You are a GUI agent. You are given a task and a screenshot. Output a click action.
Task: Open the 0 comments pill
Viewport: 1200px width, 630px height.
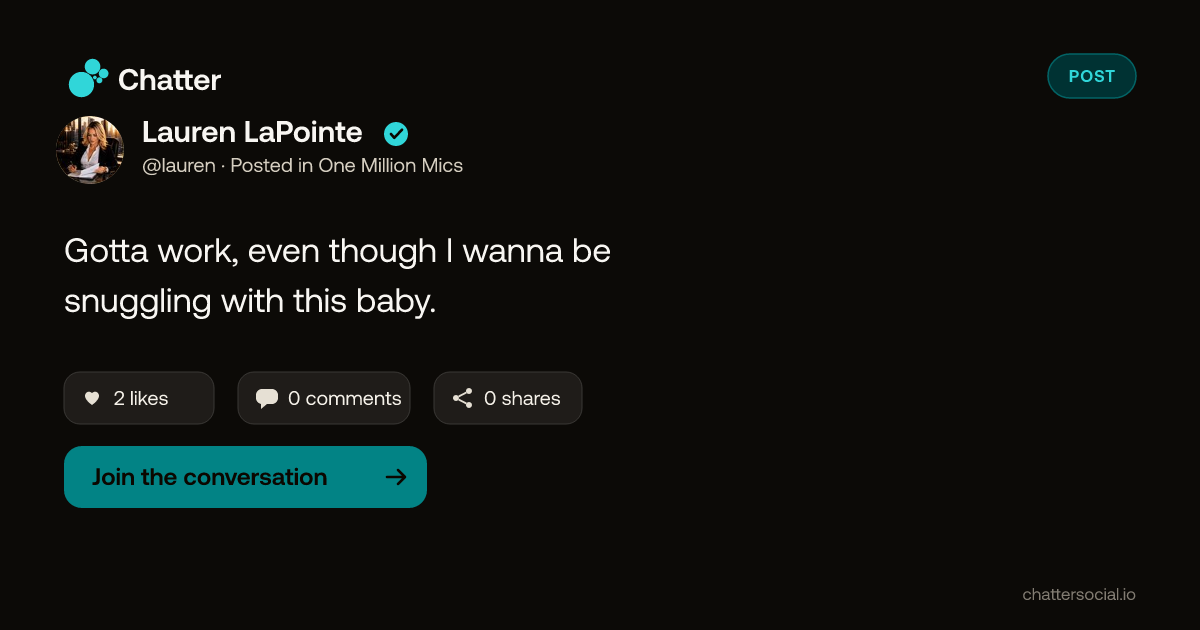click(x=324, y=398)
